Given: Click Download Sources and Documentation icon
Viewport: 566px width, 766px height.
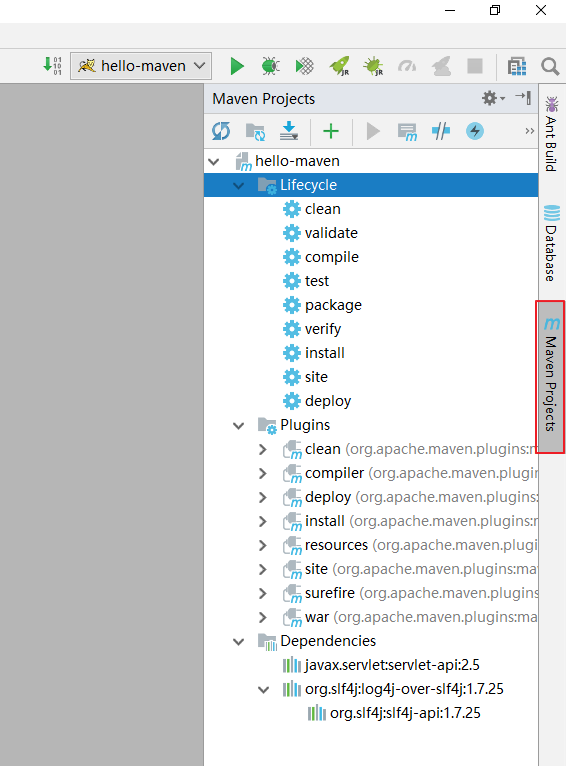Looking at the screenshot, I should (x=289, y=131).
